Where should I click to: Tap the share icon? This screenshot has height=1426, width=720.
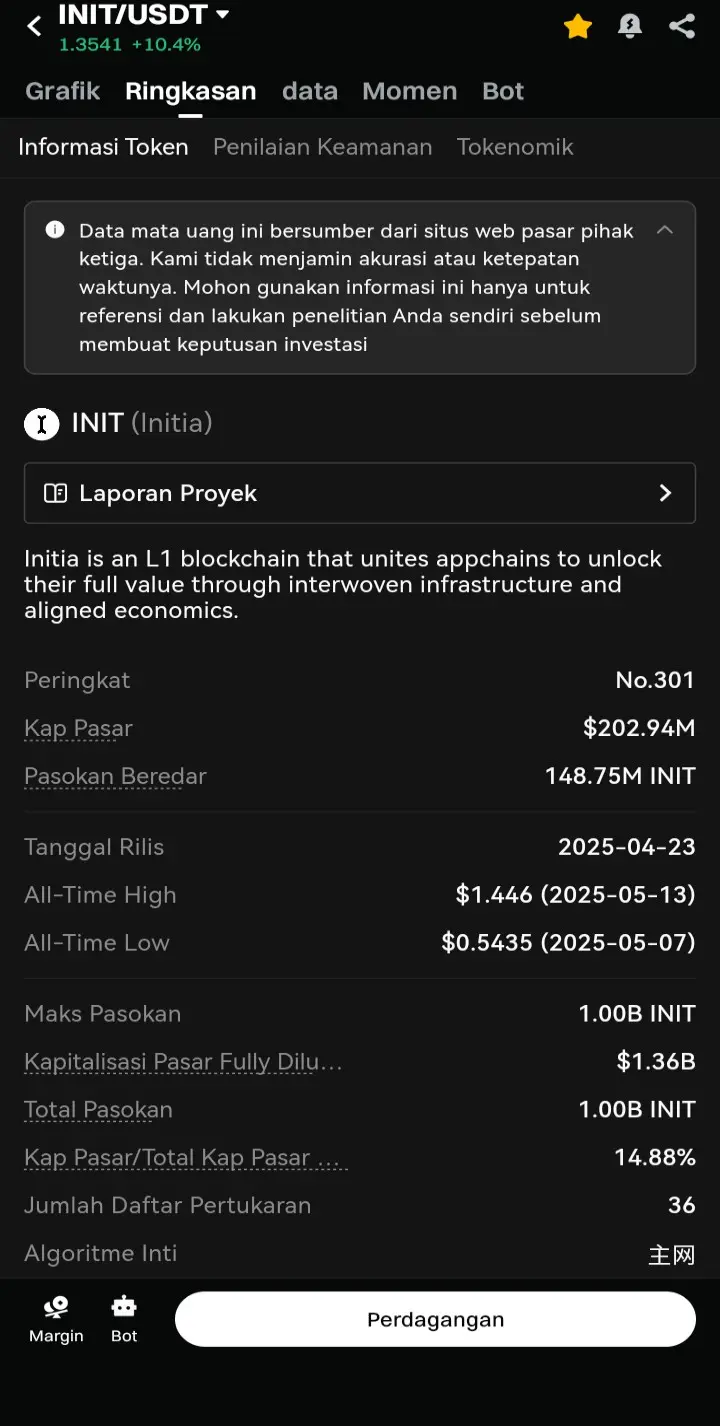pyautogui.click(x=682, y=26)
